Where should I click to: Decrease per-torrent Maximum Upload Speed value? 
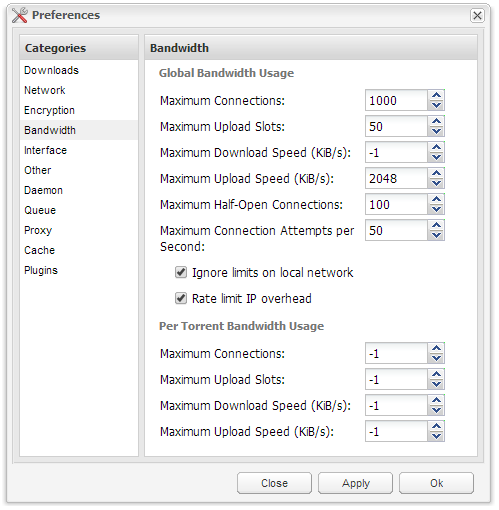[436, 436]
